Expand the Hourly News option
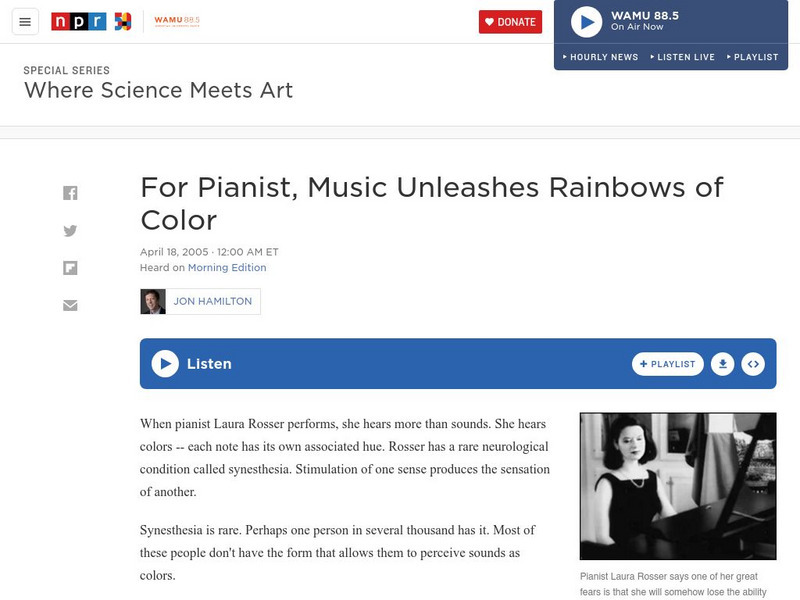The image size is (800, 600). 600,57
